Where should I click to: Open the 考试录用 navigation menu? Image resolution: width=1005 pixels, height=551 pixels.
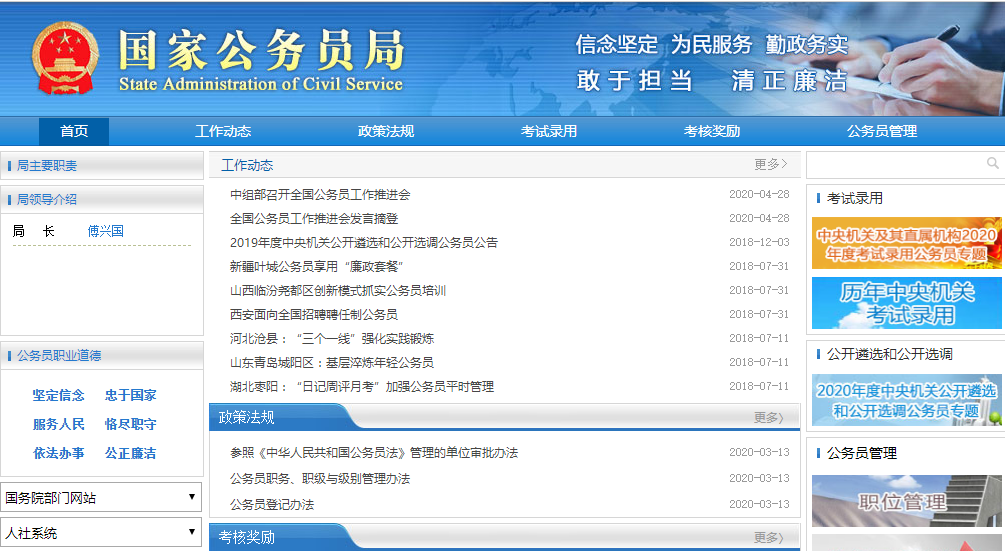tap(549, 131)
